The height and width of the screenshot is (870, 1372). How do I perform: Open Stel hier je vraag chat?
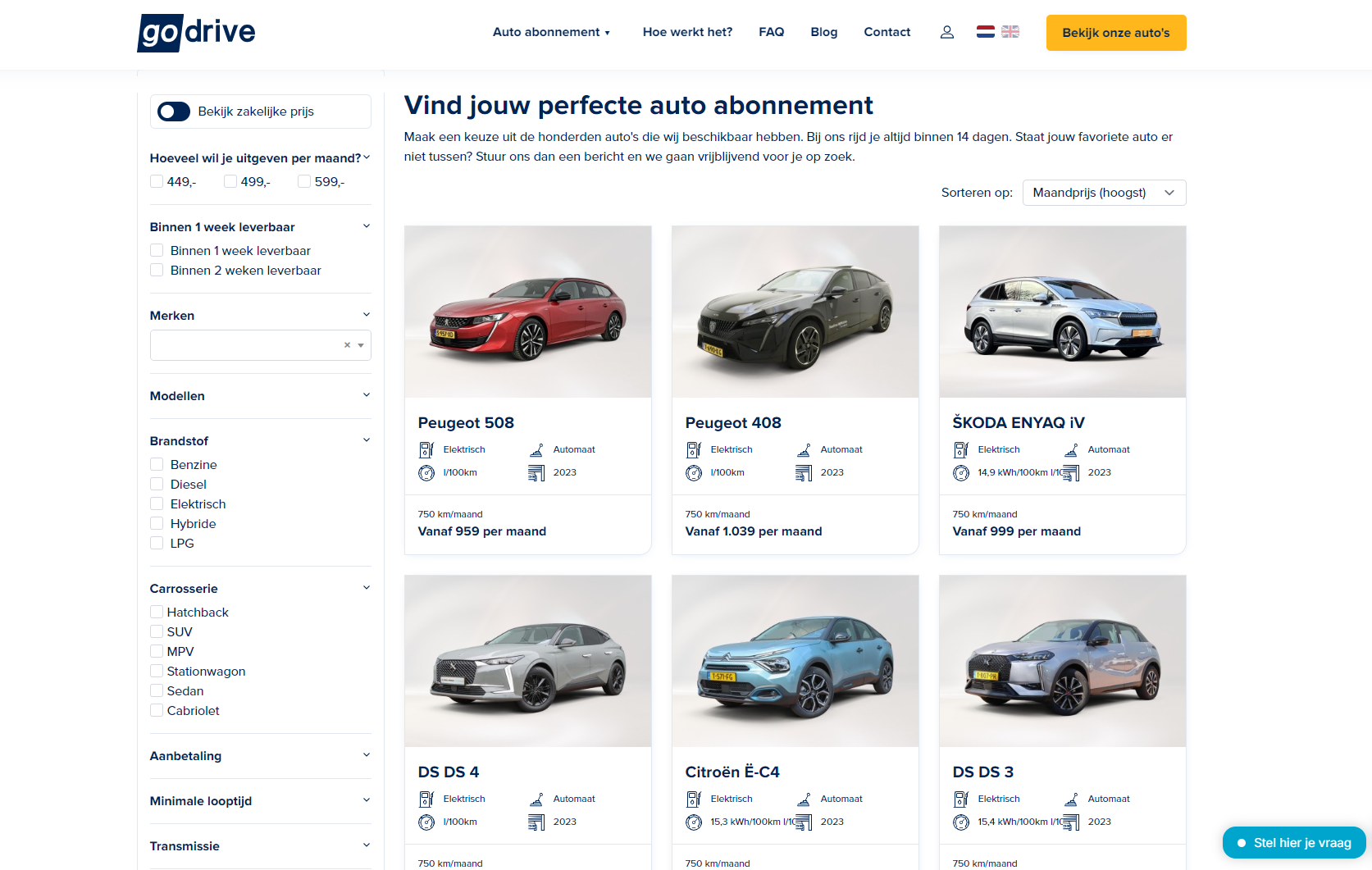1293,842
